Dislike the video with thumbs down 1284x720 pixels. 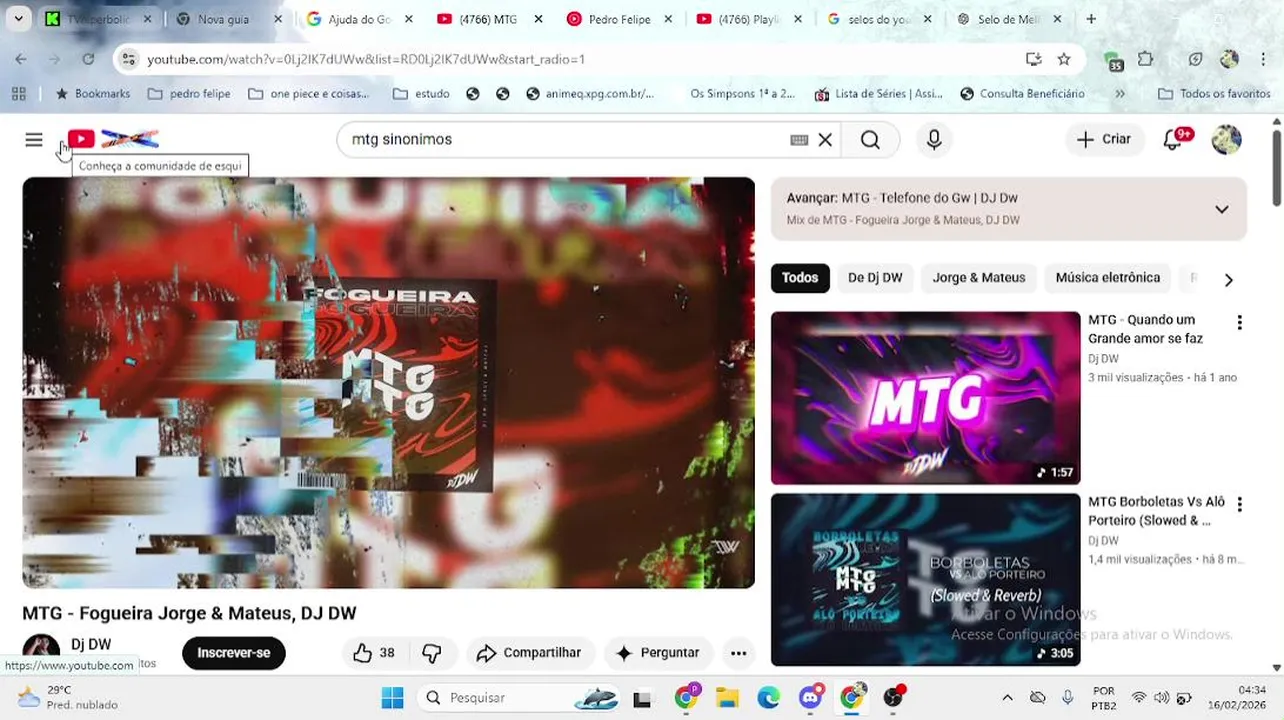[x=432, y=653]
